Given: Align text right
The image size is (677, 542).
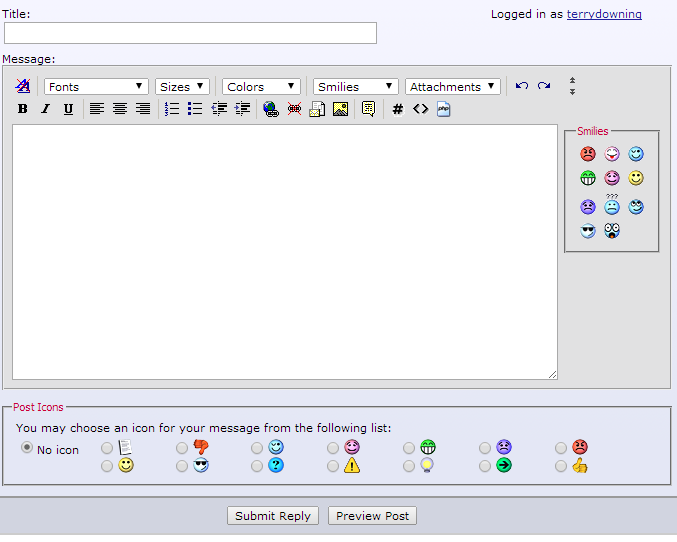Looking at the screenshot, I should click(x=143, y=109).
